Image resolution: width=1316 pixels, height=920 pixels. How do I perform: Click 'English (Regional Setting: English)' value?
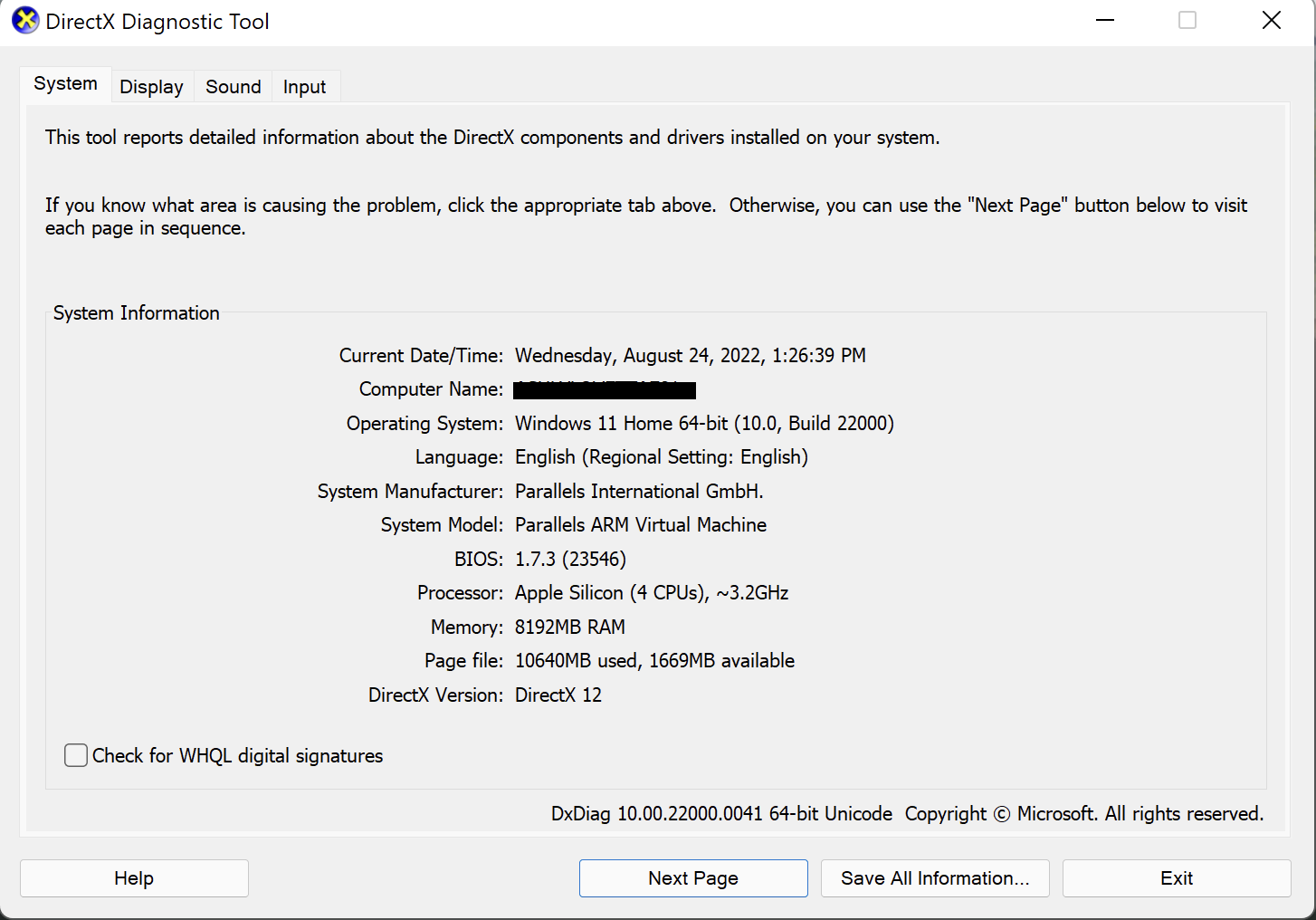(662, 457)
